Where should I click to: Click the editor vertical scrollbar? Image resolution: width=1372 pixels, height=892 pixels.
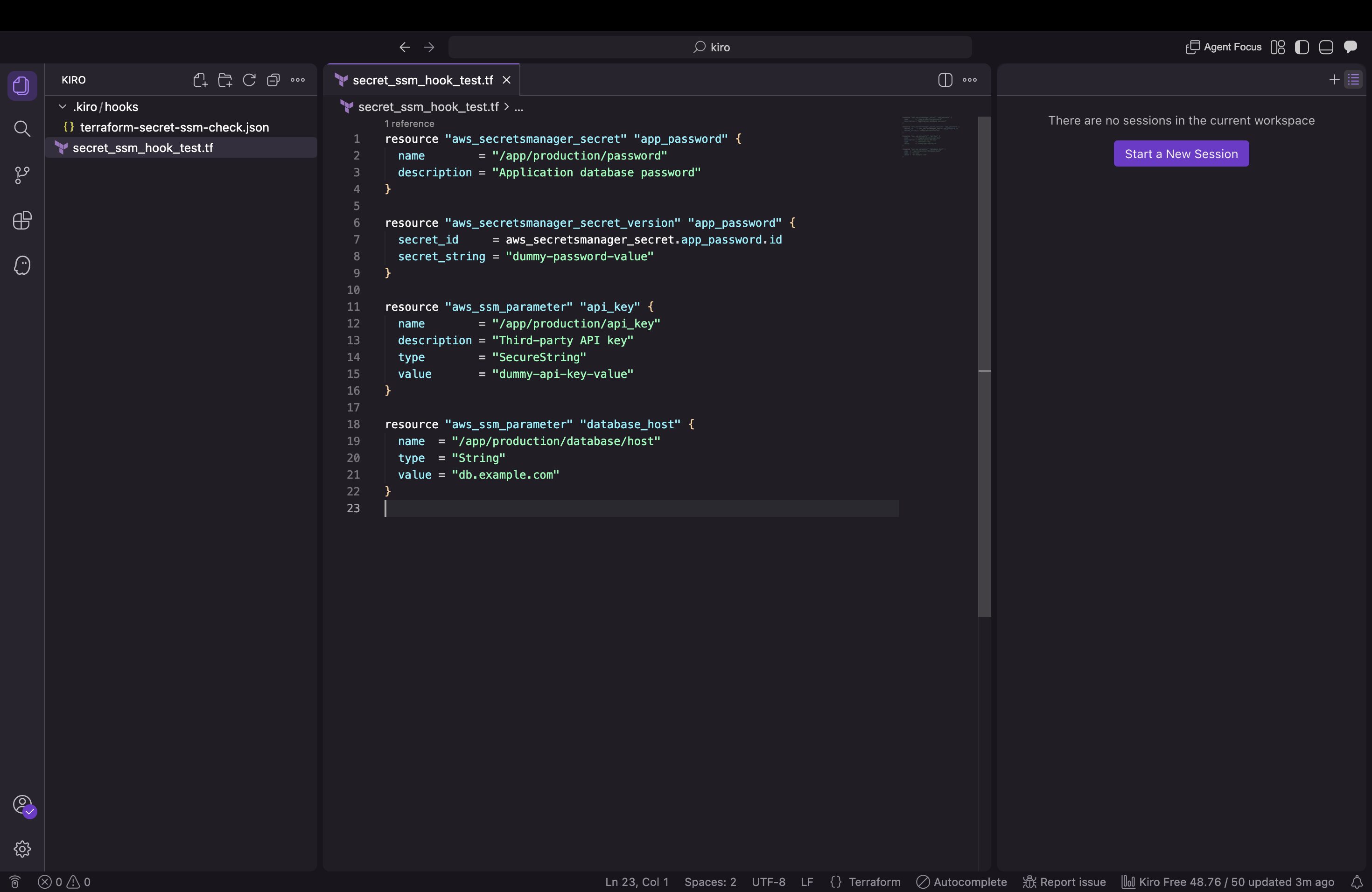coord(985,367)
